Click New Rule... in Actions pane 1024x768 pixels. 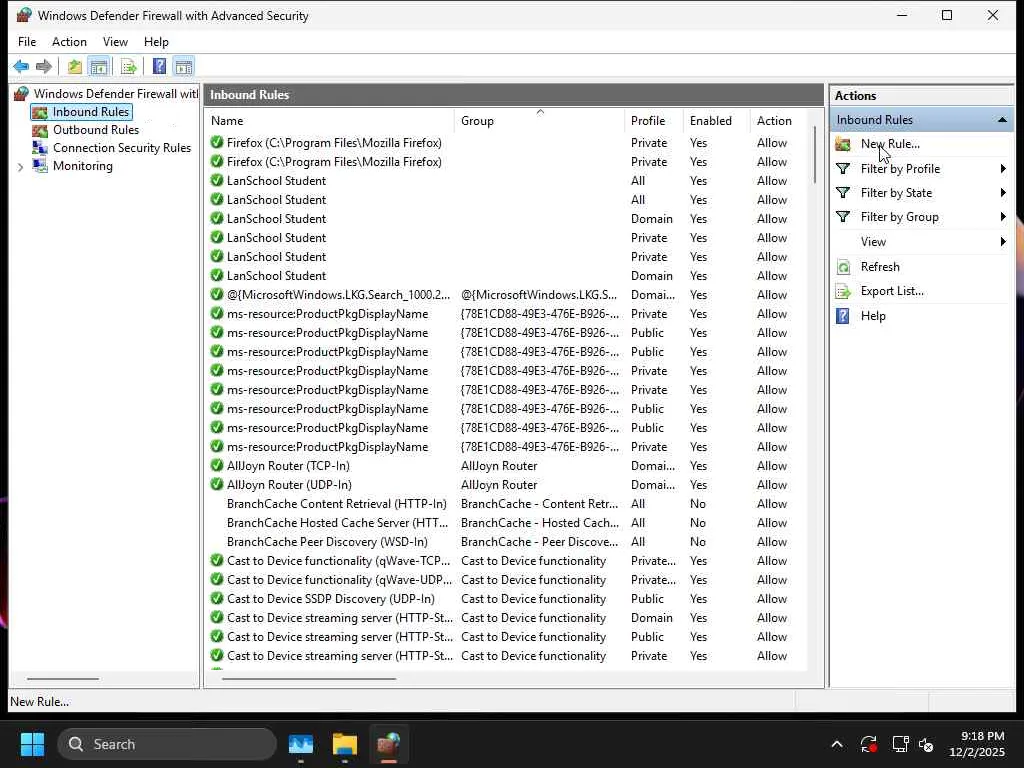890,144
